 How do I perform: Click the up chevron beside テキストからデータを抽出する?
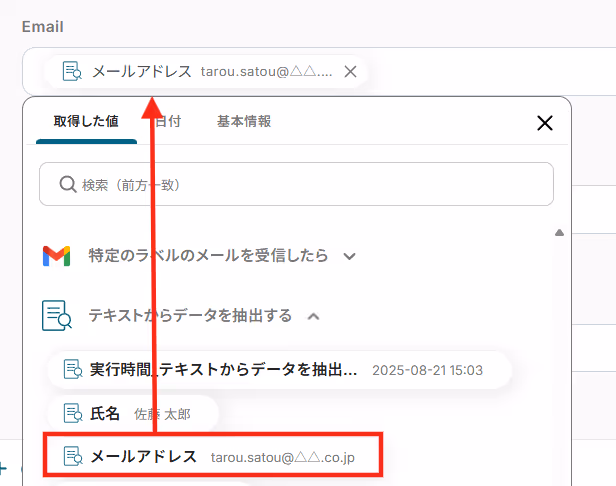point(313,316)
